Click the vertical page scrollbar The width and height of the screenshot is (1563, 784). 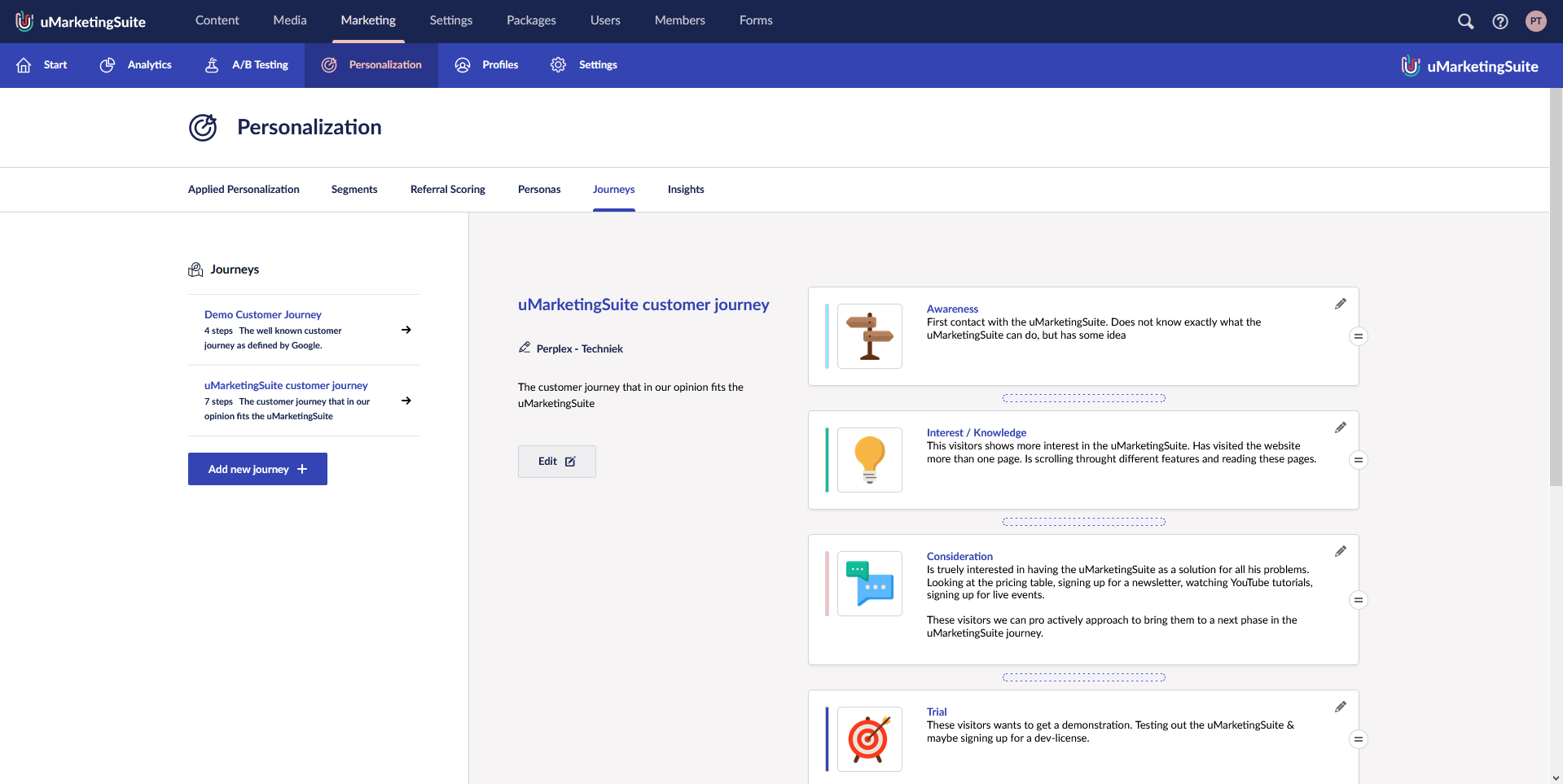[x=1556, y=287]
